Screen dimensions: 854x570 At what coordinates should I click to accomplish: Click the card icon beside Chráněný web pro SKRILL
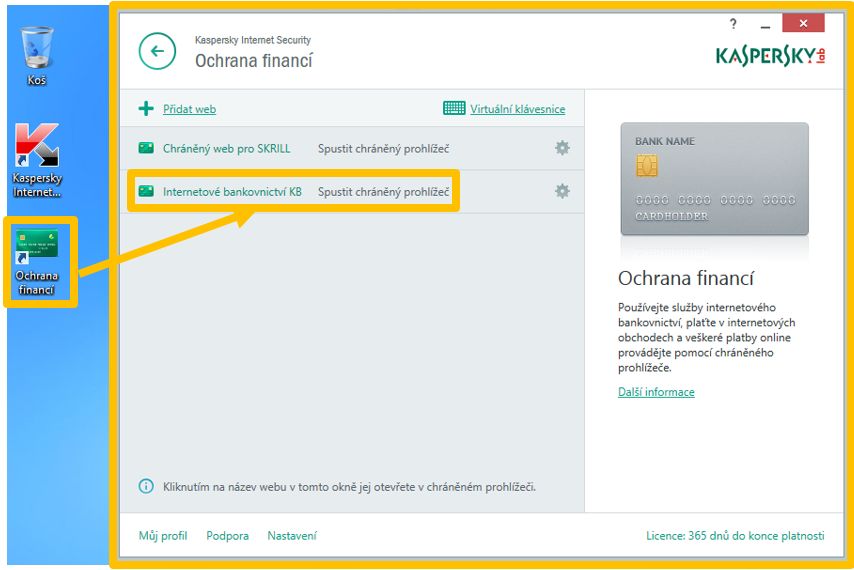click(146, 148)
